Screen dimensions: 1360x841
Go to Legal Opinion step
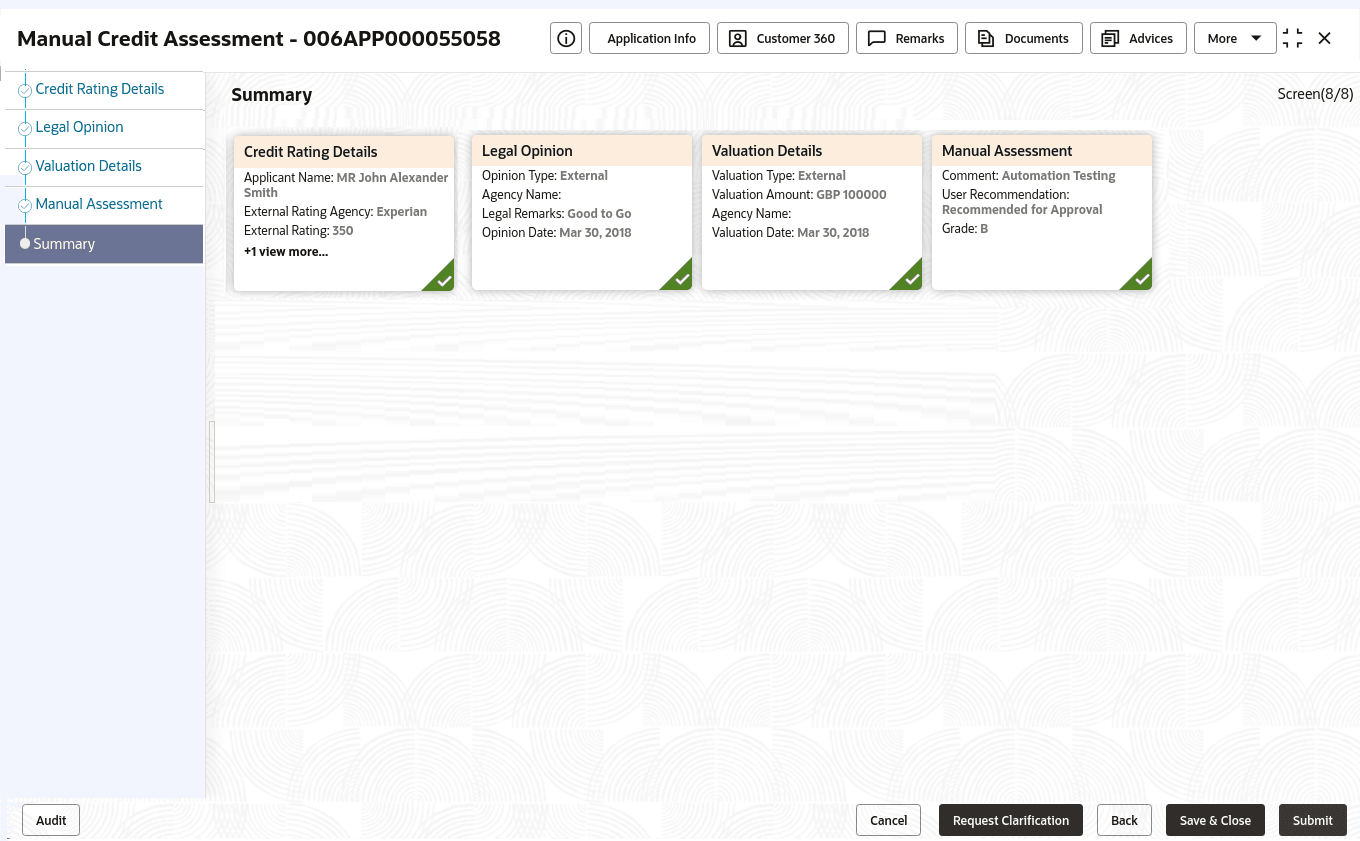coord(80,127)
